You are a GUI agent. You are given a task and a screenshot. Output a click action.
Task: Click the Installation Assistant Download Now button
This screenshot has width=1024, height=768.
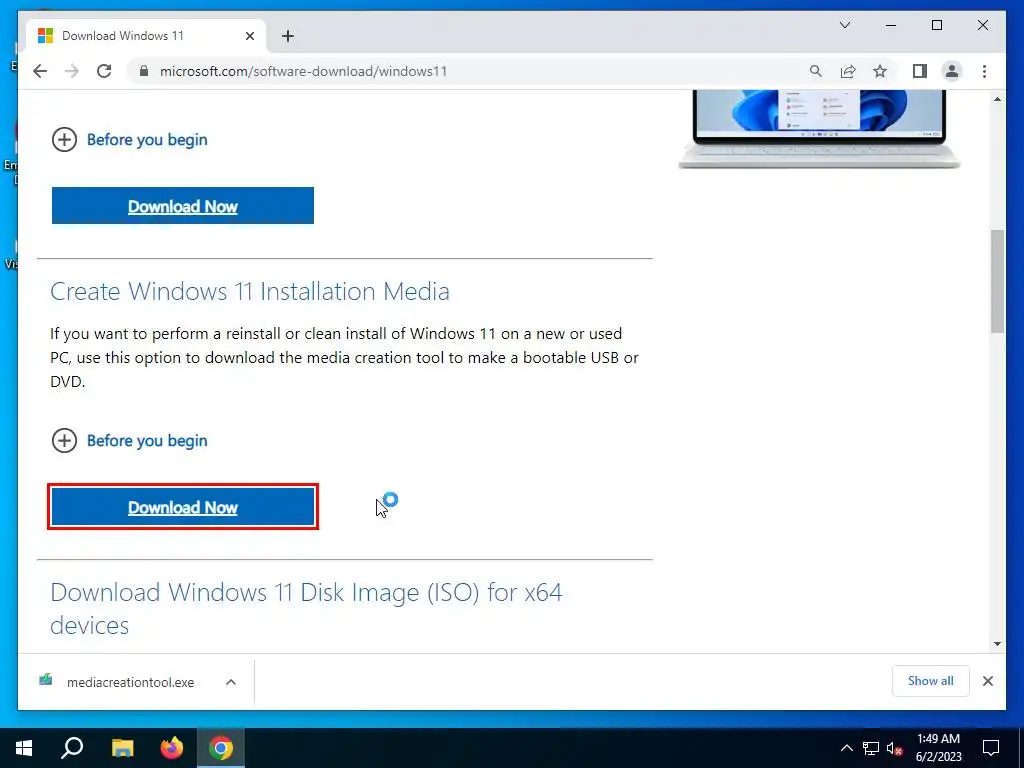click(183, 206)
